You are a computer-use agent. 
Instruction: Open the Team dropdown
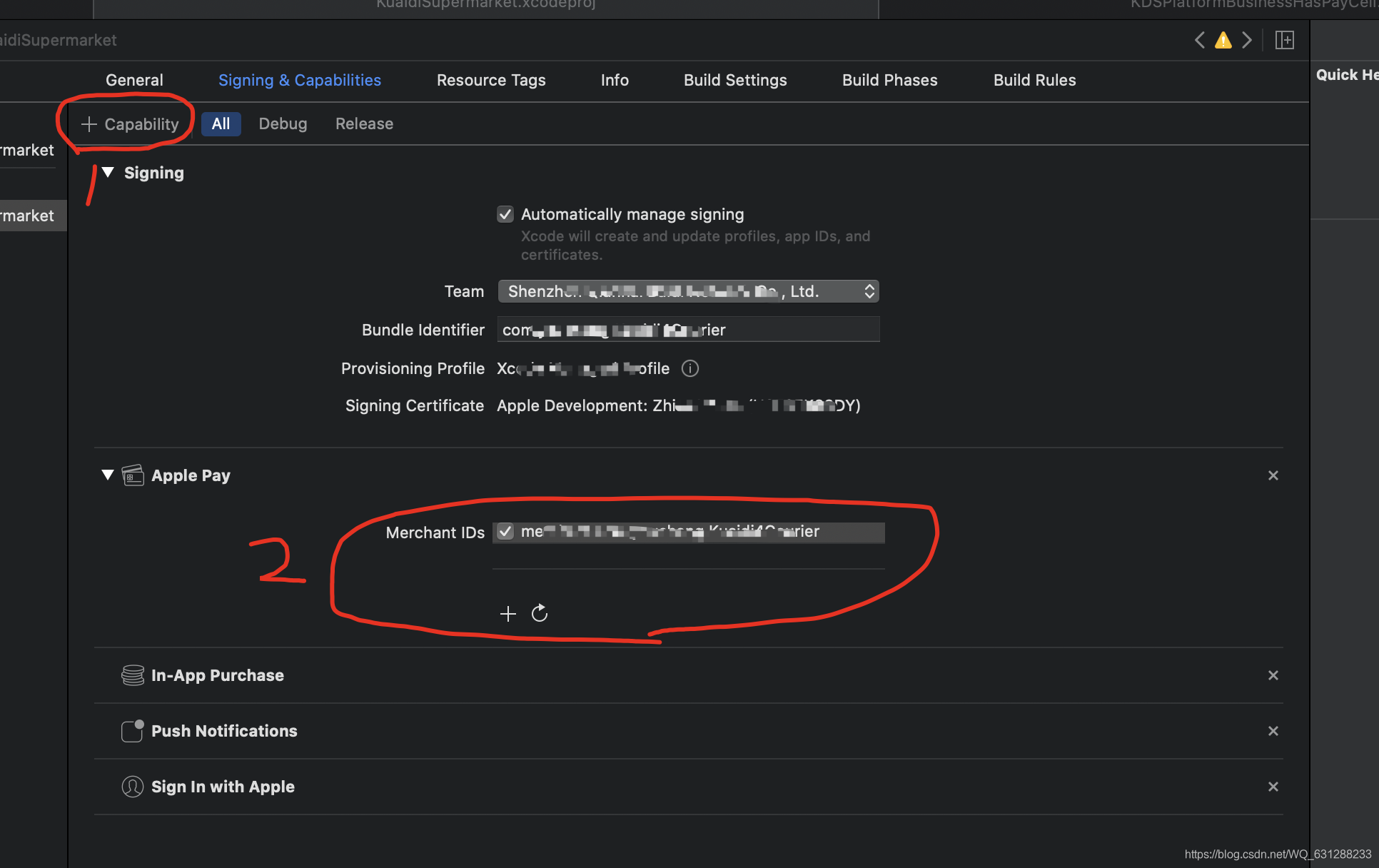pos(689,291)
